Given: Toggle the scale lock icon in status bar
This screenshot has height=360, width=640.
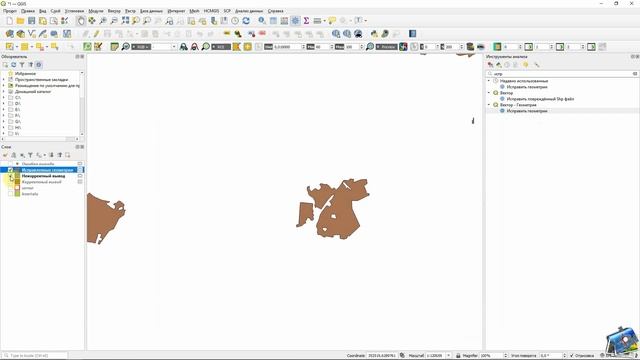Looking at the screenshot, I should tap(458, 356).
